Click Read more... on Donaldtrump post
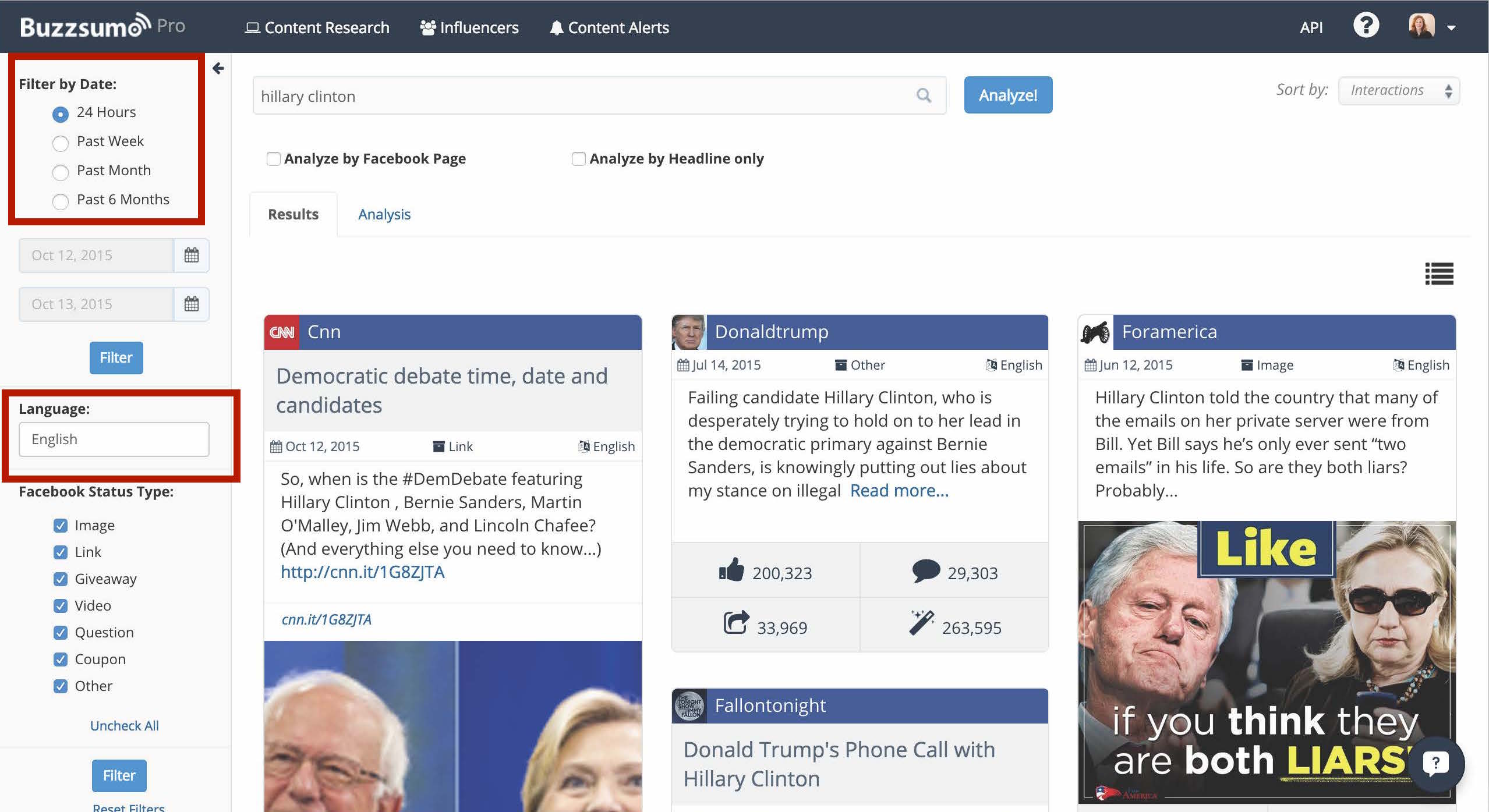 899,491
